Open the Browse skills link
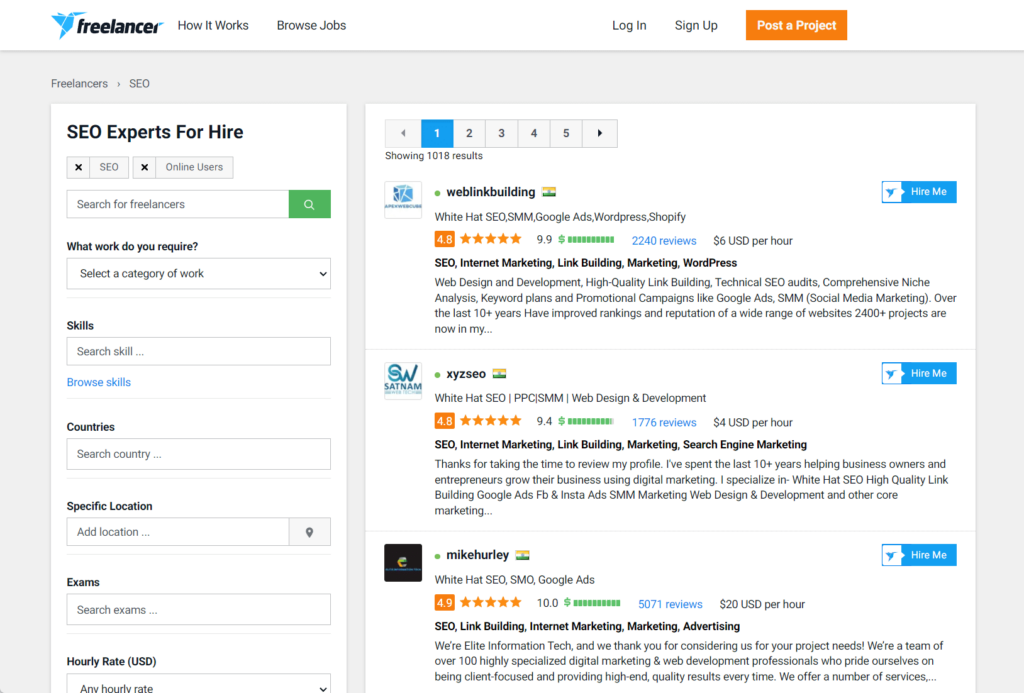 pos(99,382)
